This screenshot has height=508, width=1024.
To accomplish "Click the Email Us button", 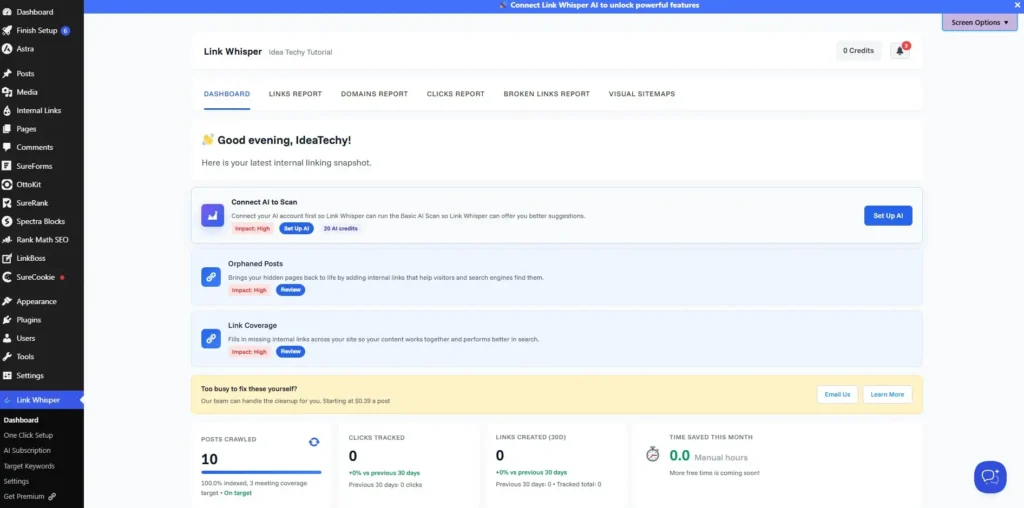I will click(837, 394).
